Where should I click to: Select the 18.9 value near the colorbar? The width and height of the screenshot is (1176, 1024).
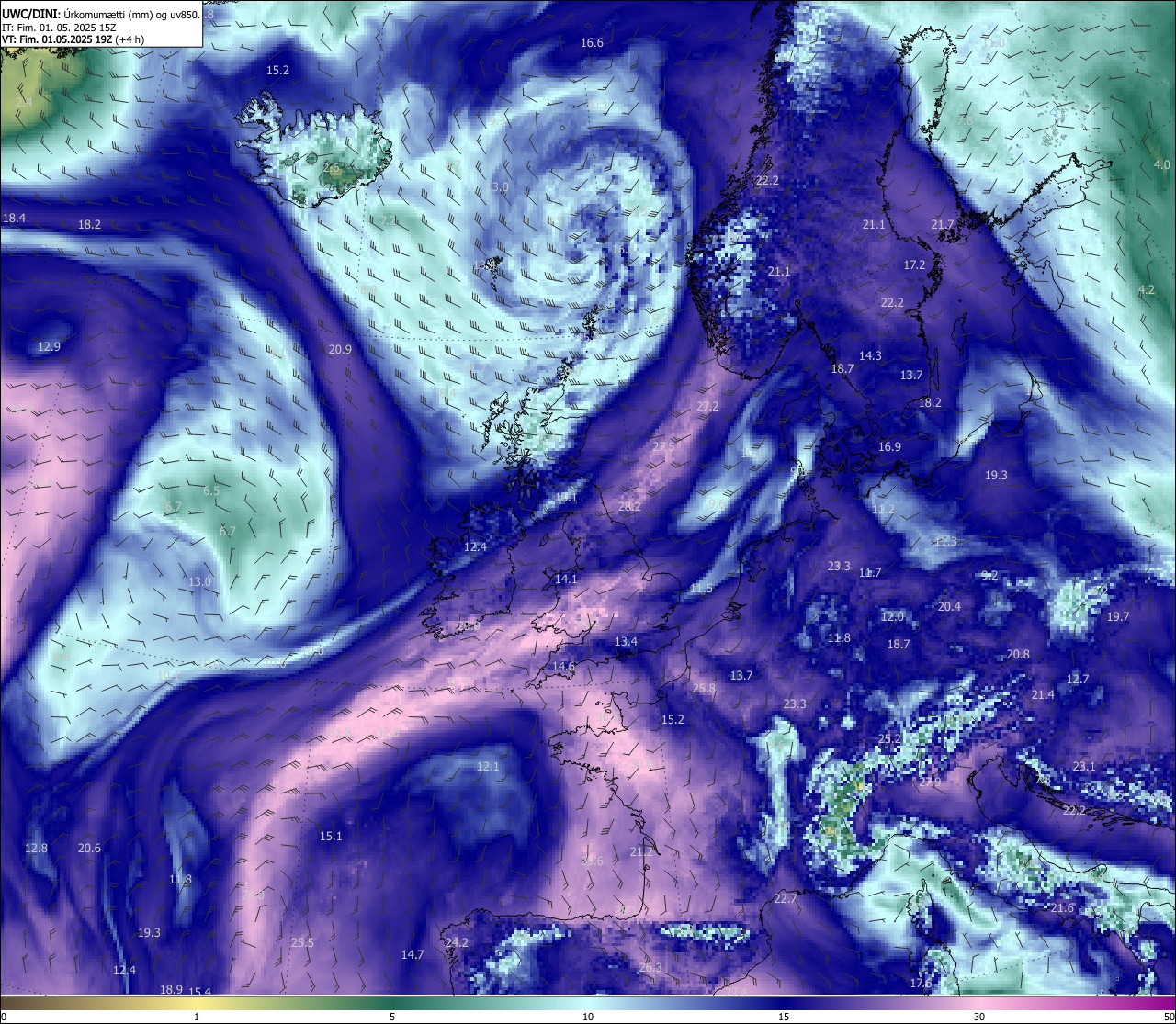click(x=171, y=990)
